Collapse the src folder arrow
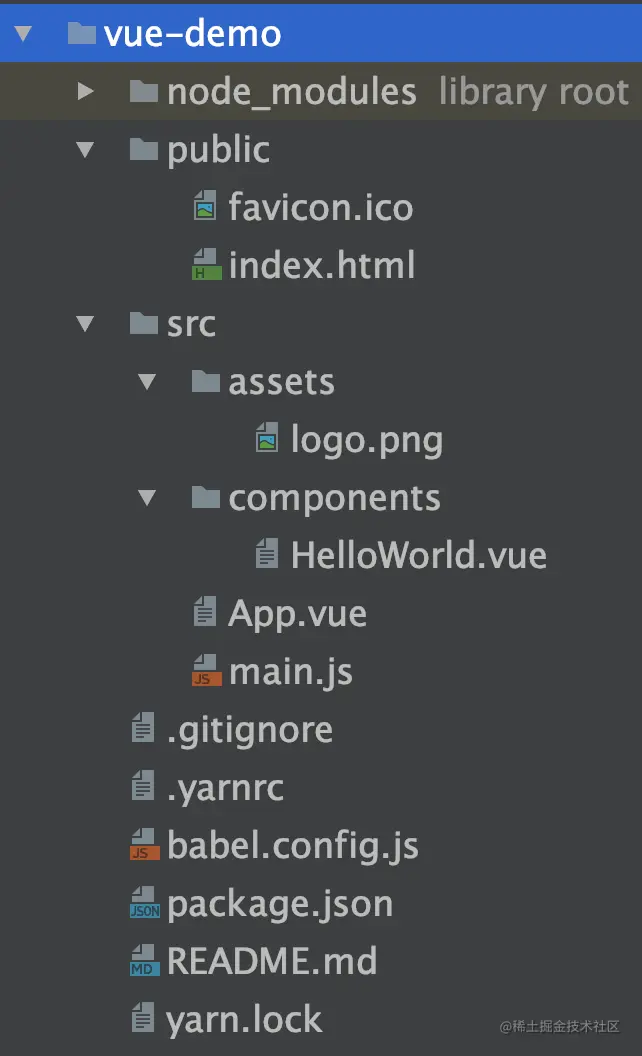 [x=85, y=324]
